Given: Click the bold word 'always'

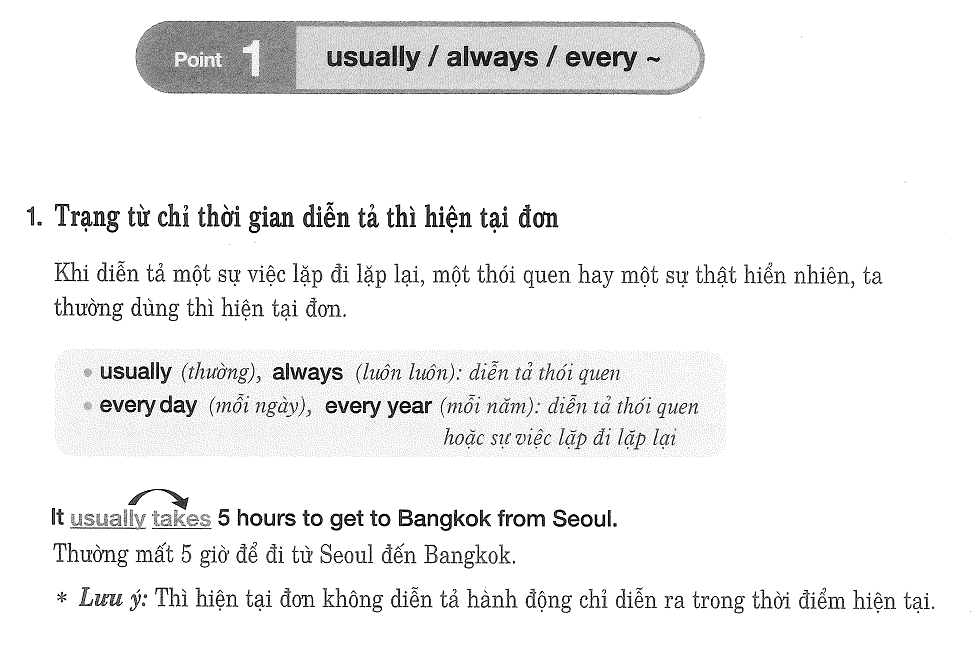Looking at the screenshot, I should (307, 373).
